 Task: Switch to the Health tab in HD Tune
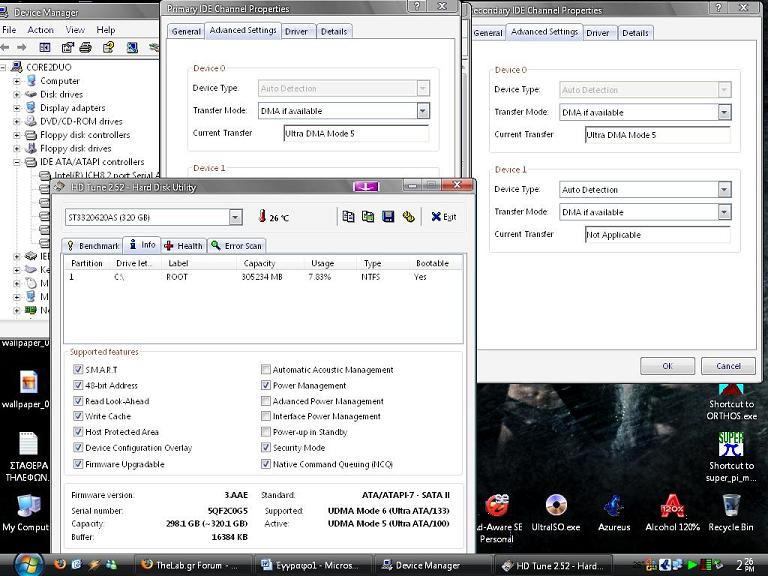pos(183,246)
